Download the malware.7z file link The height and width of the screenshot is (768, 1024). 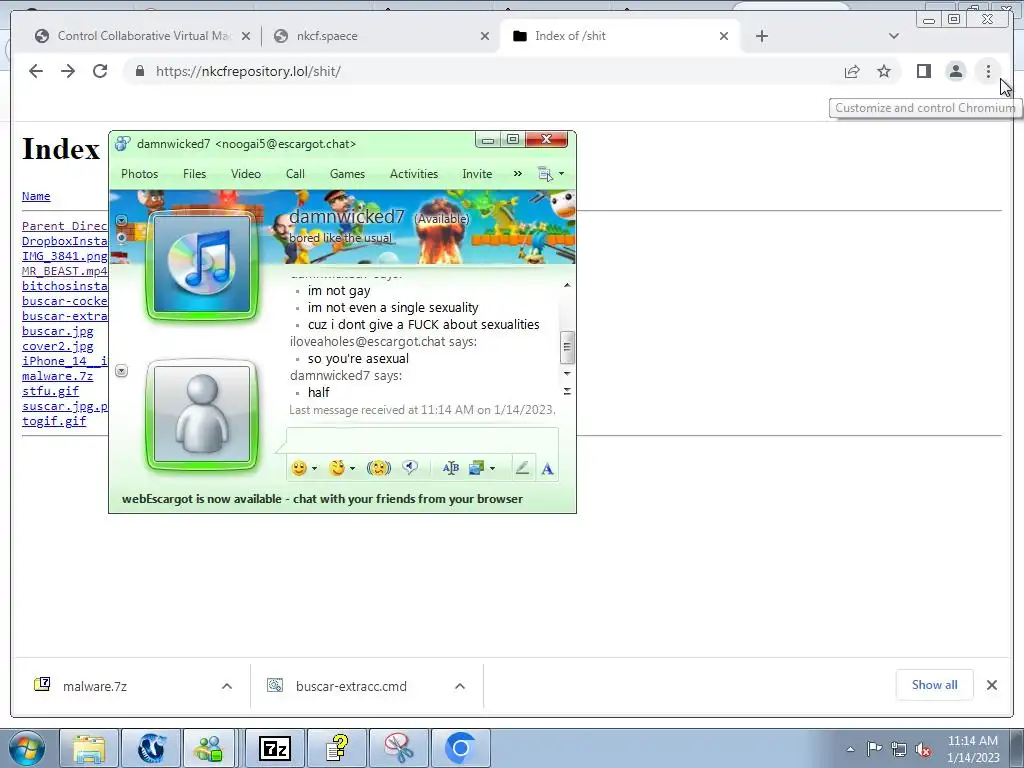point(57,376)
